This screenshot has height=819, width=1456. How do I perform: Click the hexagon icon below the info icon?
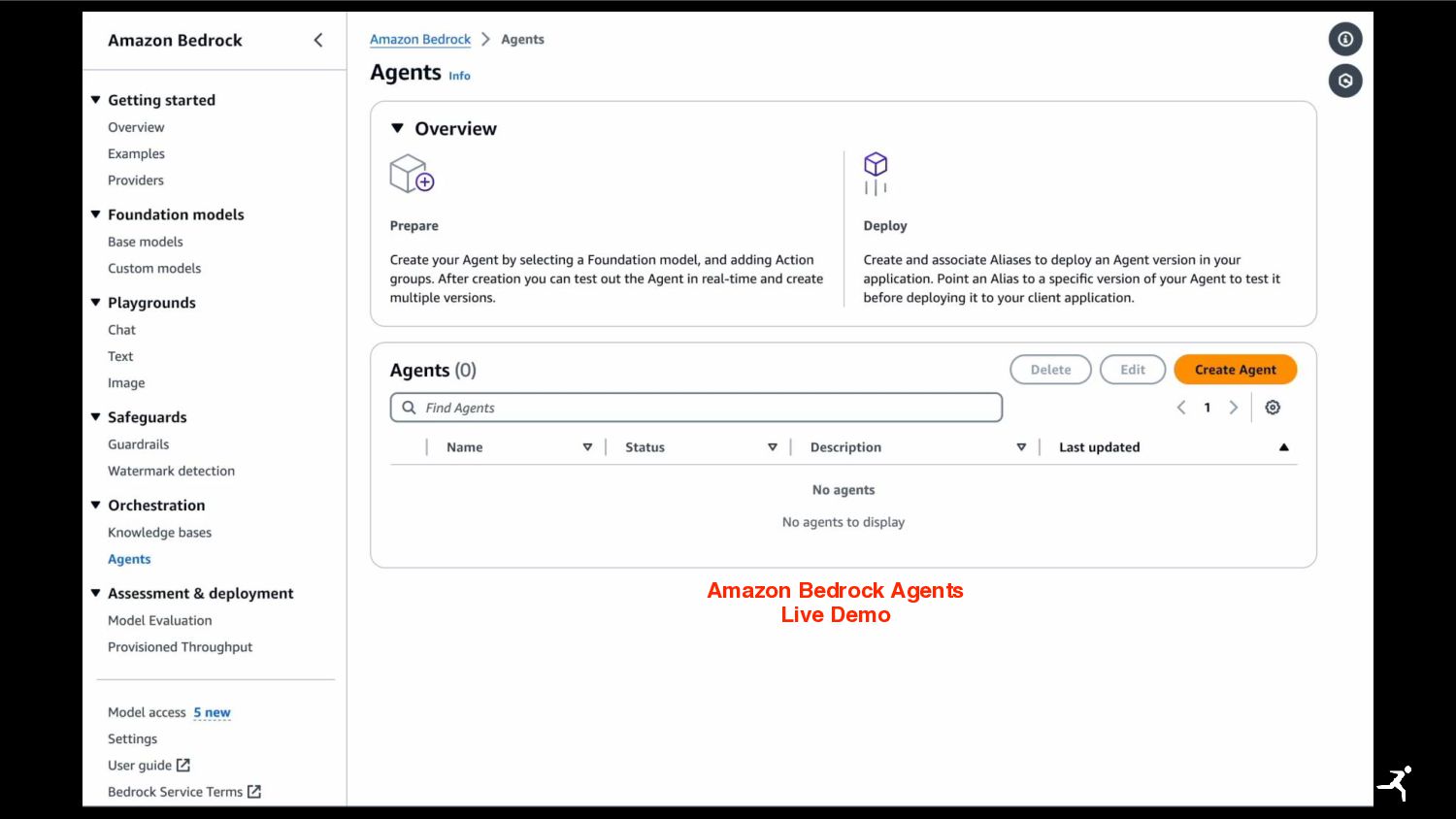(x=1345, y=81)
